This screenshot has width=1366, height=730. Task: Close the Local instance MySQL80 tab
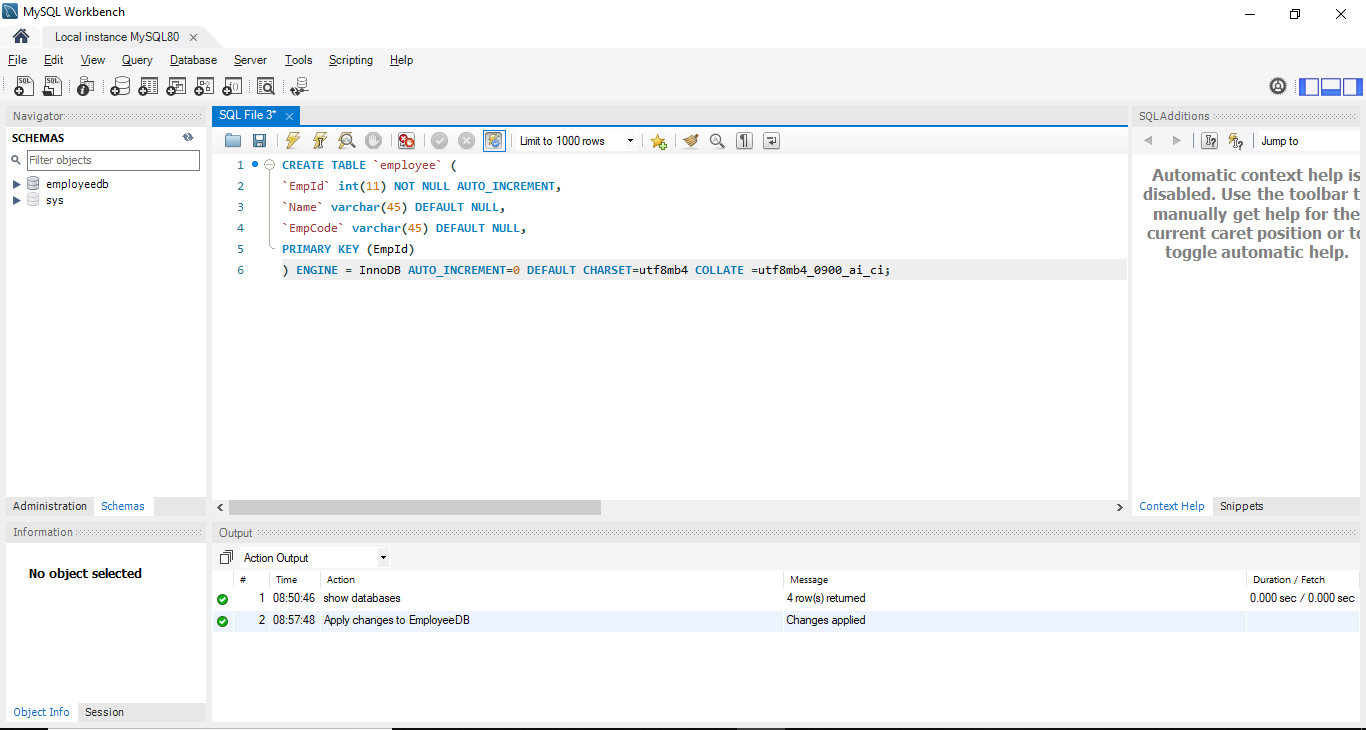pos(194,37)
